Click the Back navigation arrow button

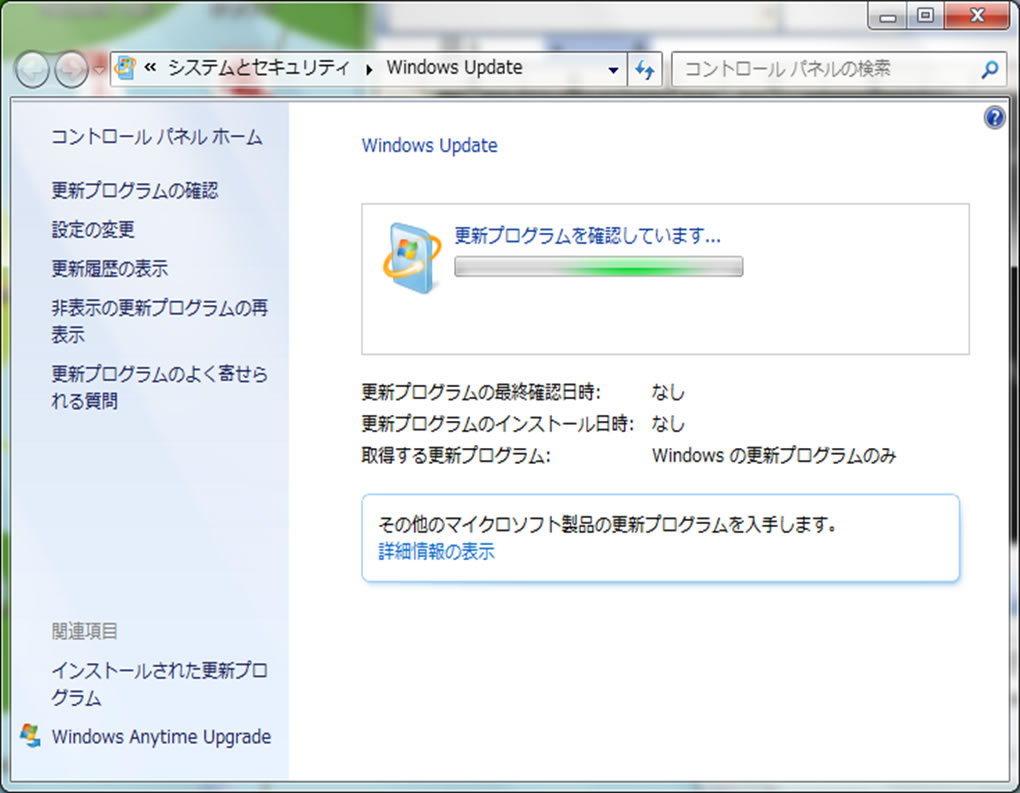click(32, 69)
